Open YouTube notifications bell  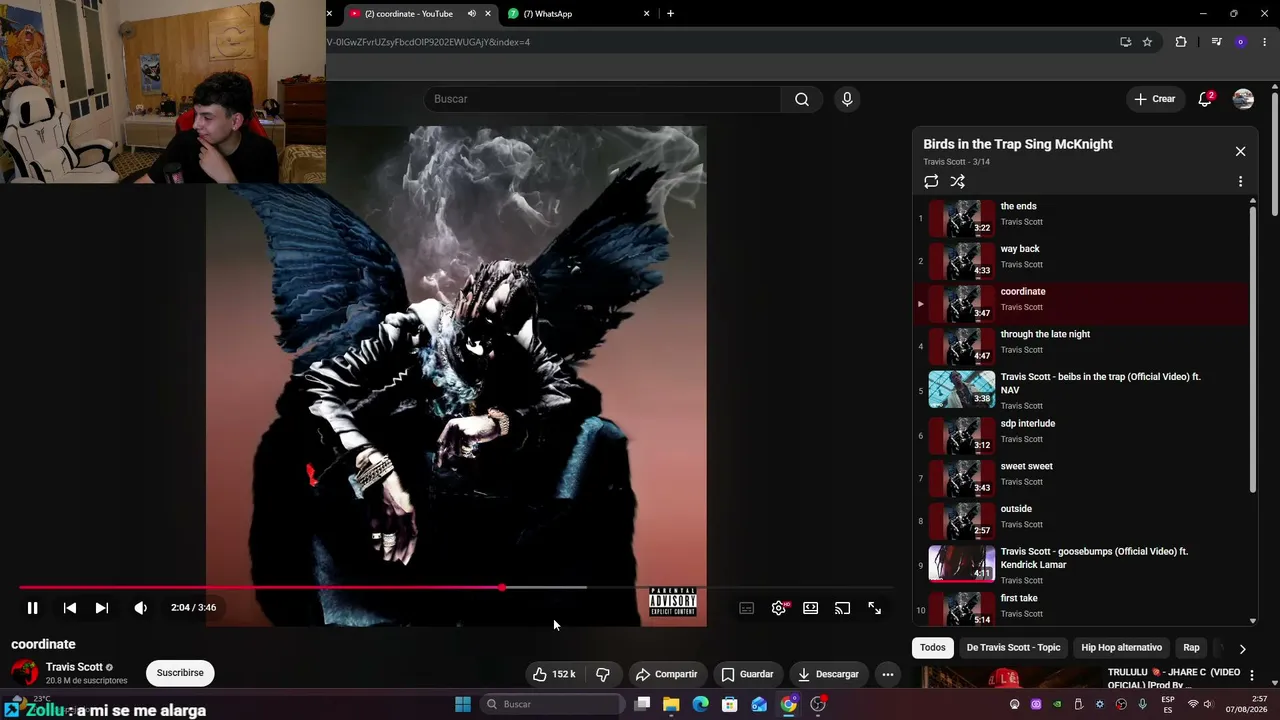(1205, 99)
